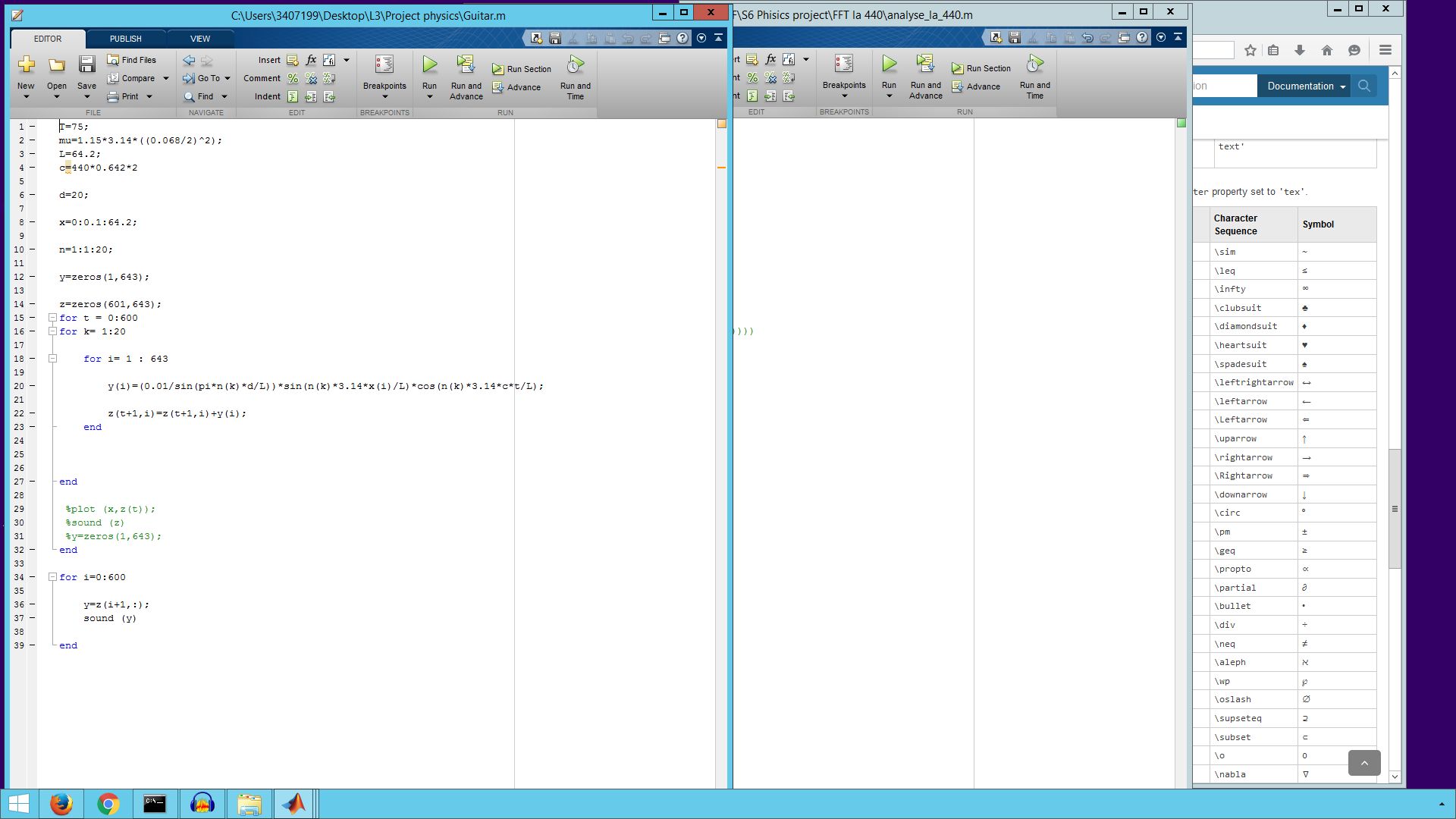Collapse the for loop at line 34
The height and width of the screenshot is (819, 1456).
pos(53,577)
